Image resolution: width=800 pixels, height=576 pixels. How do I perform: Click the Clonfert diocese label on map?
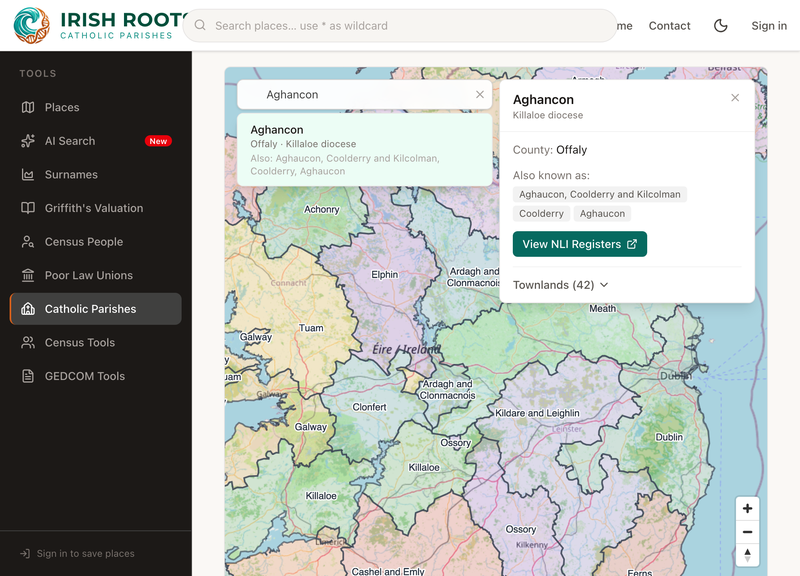[x=369, y=407]
